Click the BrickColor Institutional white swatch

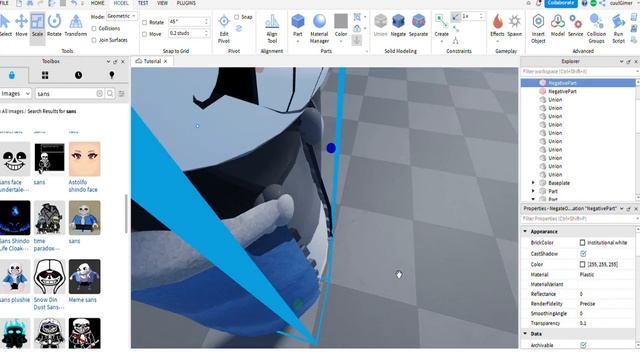point(582,242)
